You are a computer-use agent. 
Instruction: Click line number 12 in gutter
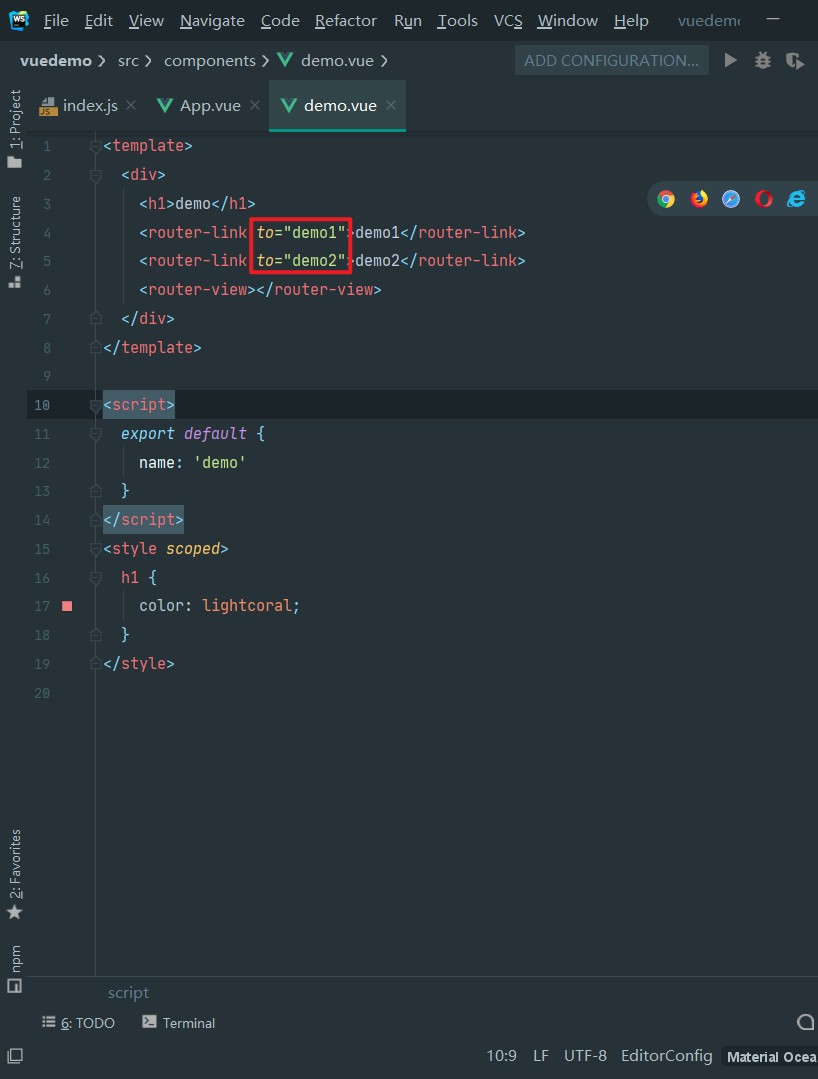pos(42,463)
